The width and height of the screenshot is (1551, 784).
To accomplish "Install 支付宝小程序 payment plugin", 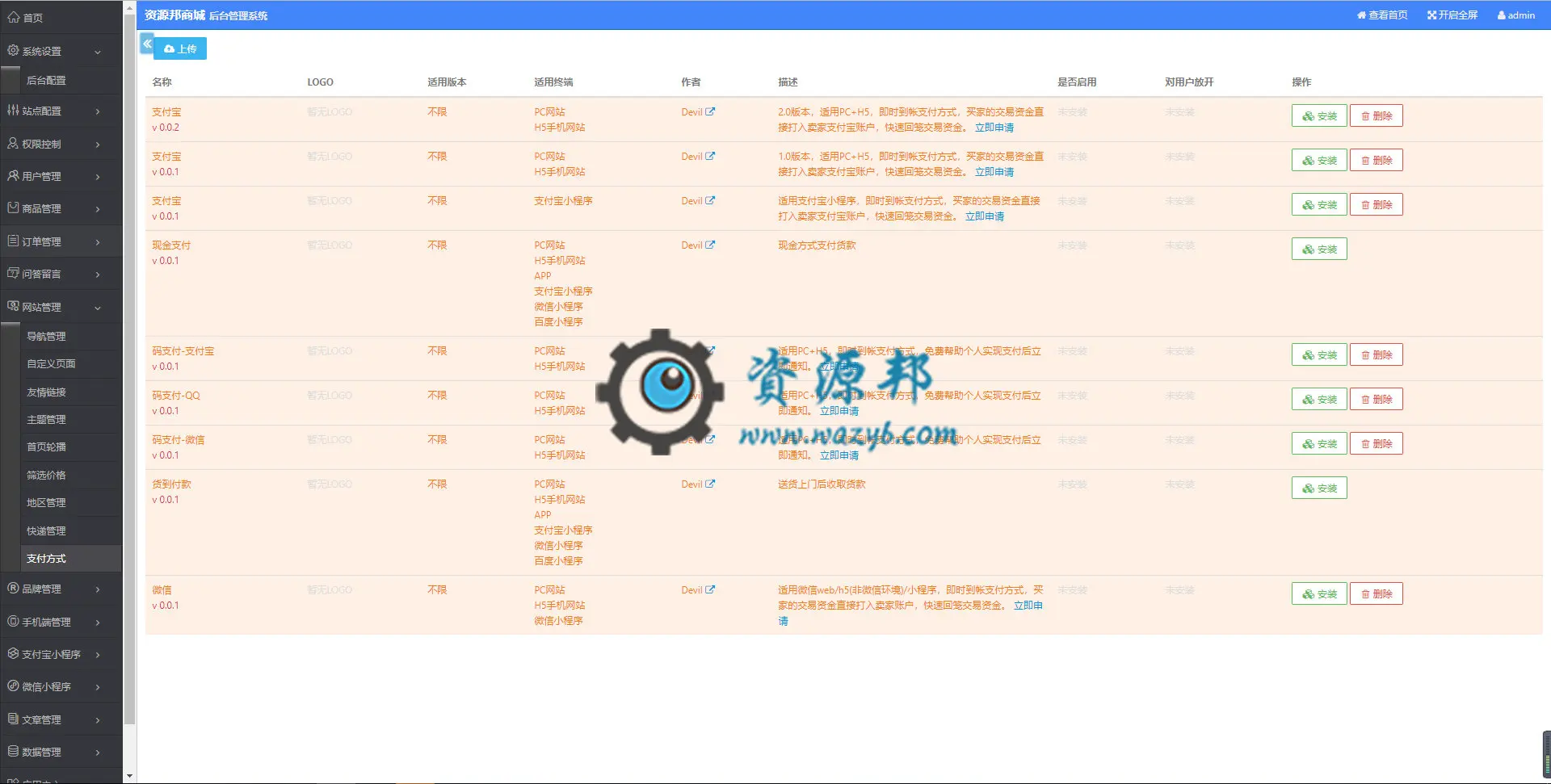I will pyautogui.click(x=1319, y=204).
